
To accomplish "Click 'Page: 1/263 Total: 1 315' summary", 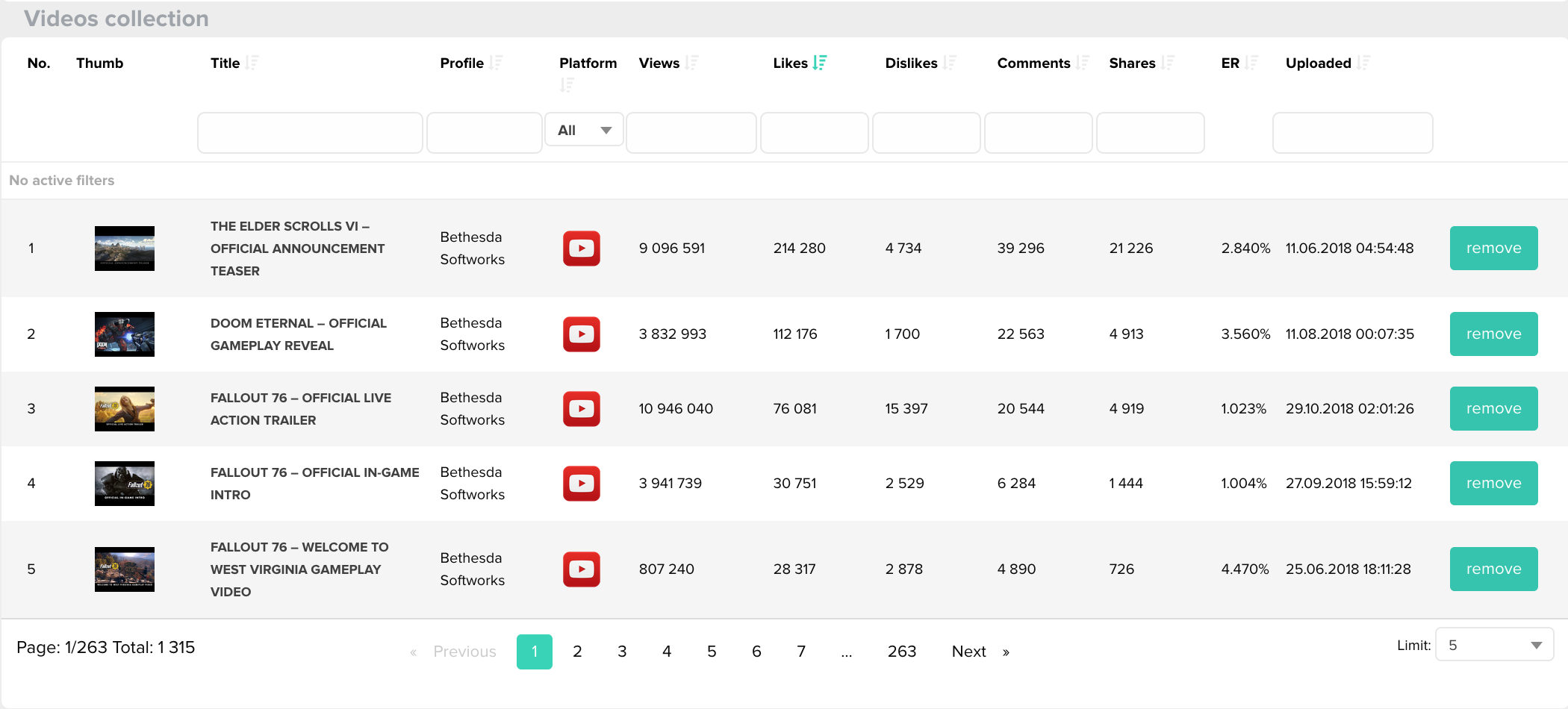I will (106, 647).
